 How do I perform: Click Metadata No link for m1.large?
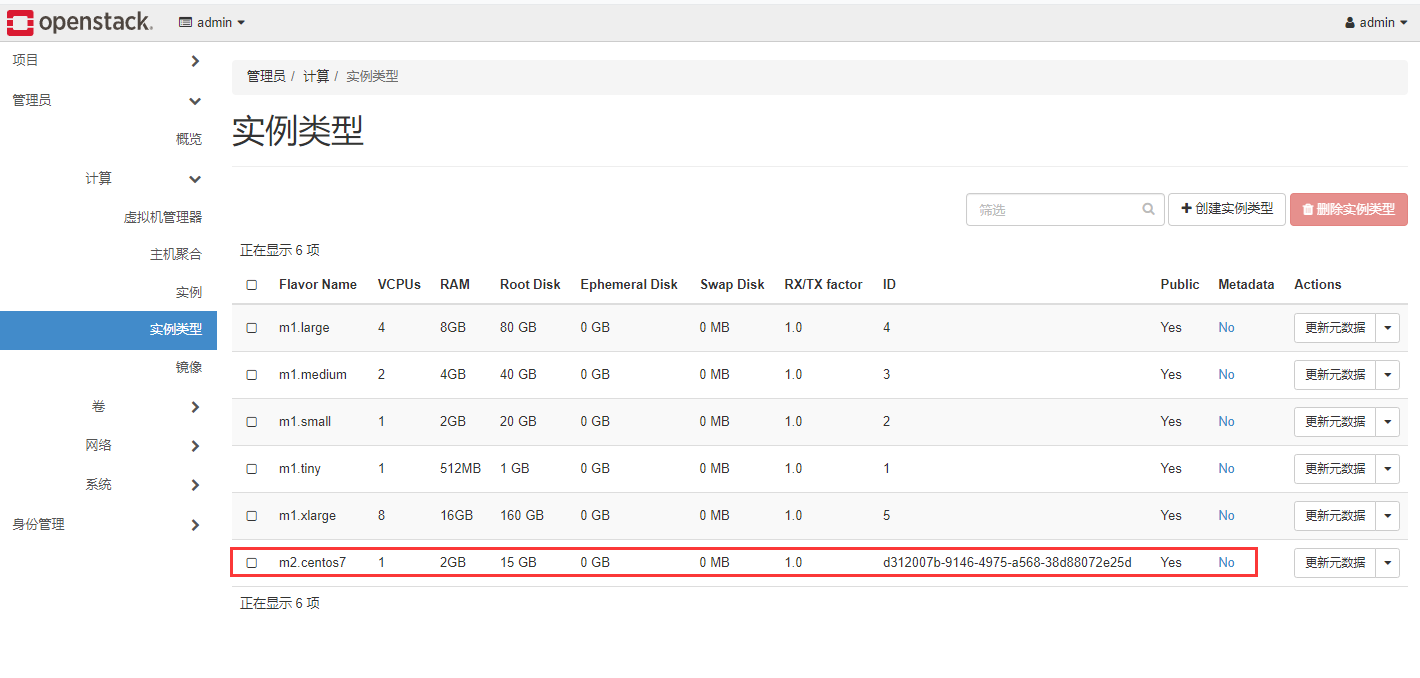point(1226,328)
